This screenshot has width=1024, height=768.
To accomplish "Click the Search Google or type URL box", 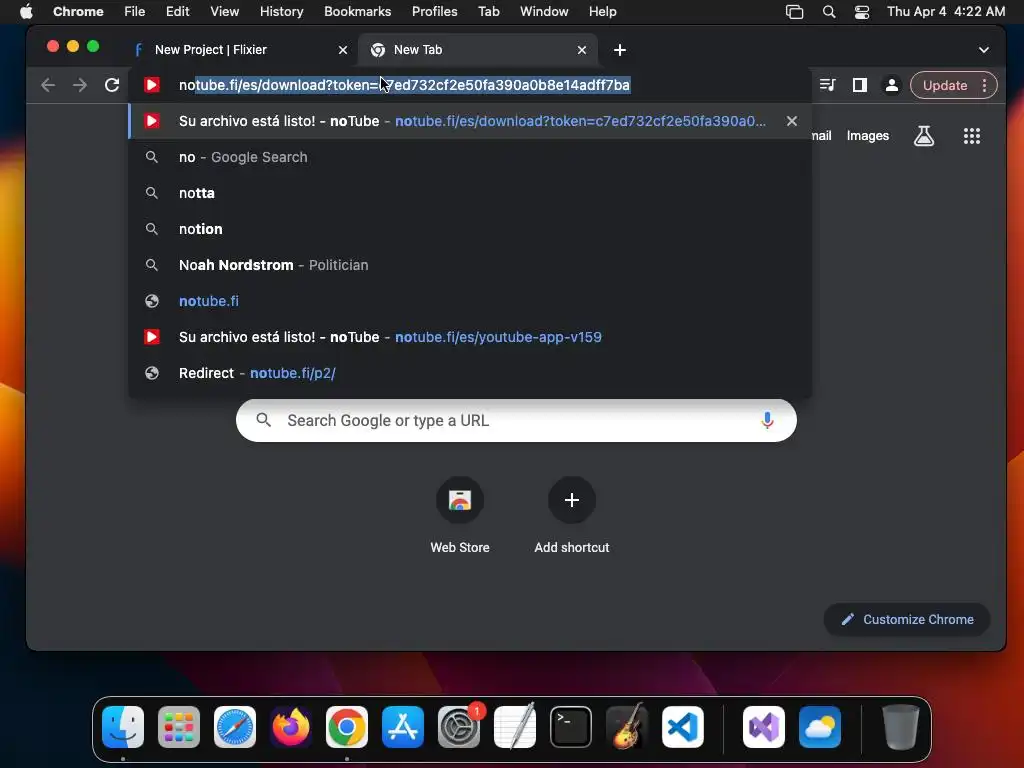I will point(516,421).
